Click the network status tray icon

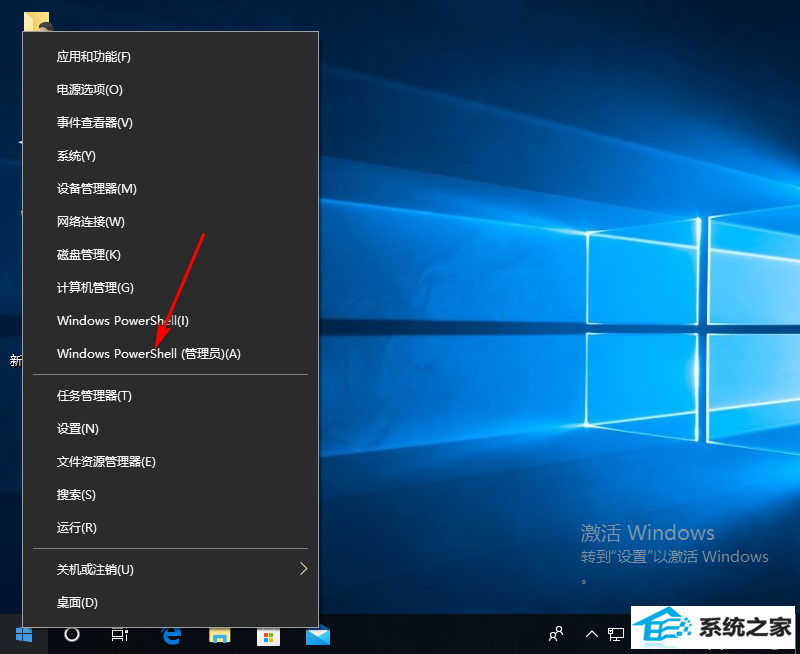click(616, 634)
